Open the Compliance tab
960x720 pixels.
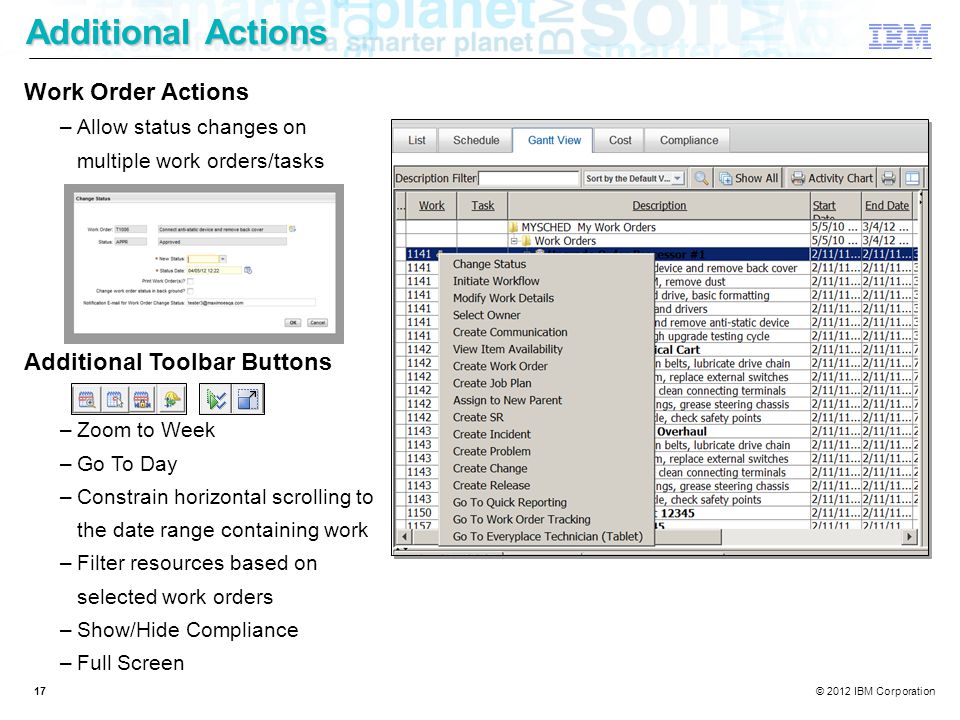(x=689, y=140)
